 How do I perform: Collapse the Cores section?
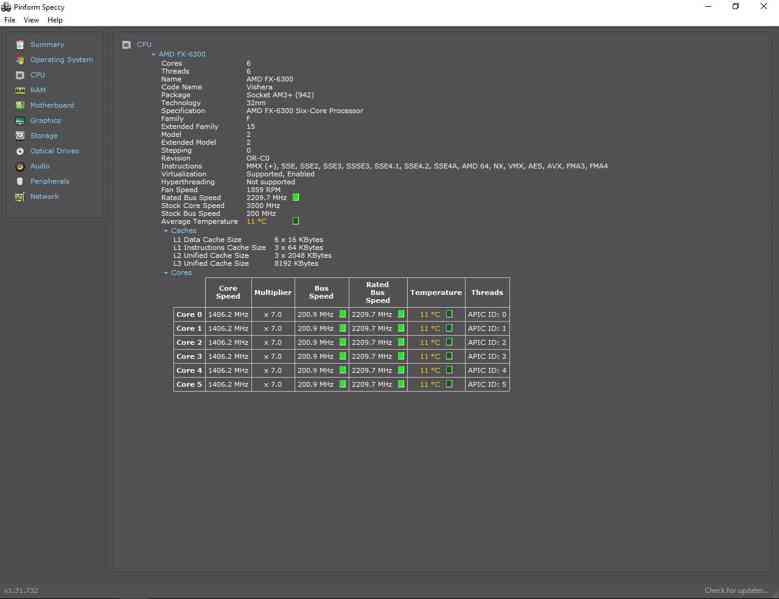click(x=165, y=273)
